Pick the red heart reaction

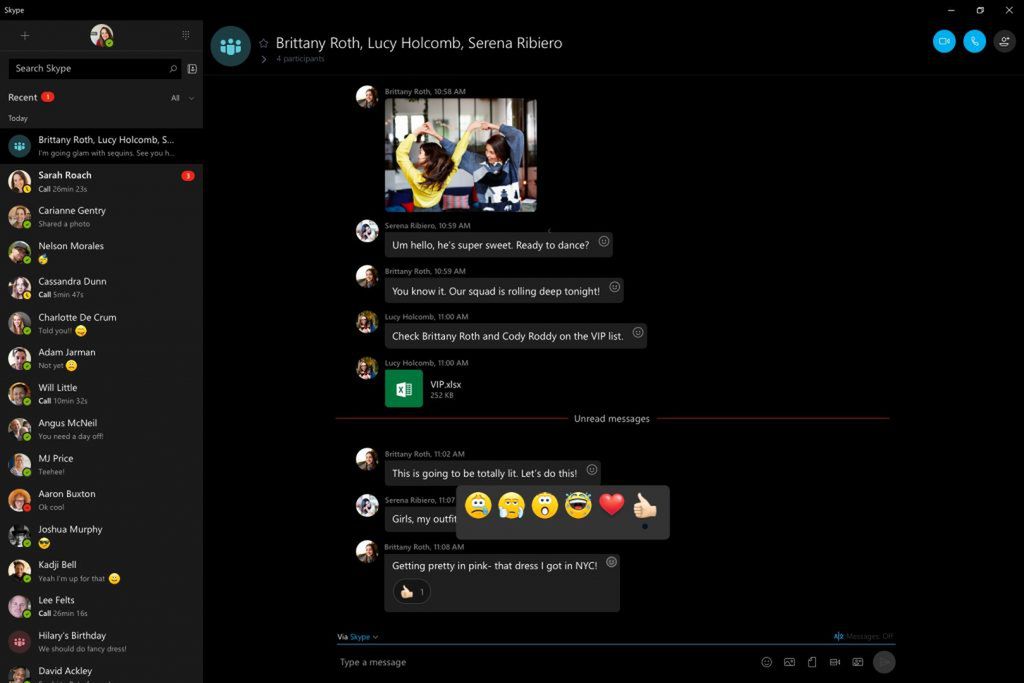(612, 505)
